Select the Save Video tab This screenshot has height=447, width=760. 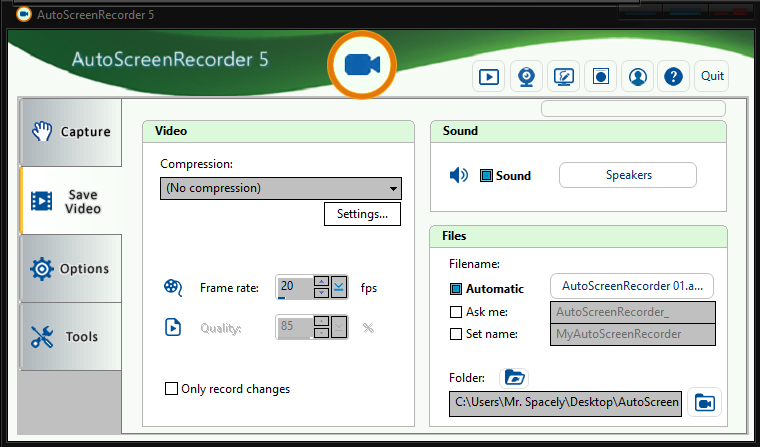[x=71, y=201]
